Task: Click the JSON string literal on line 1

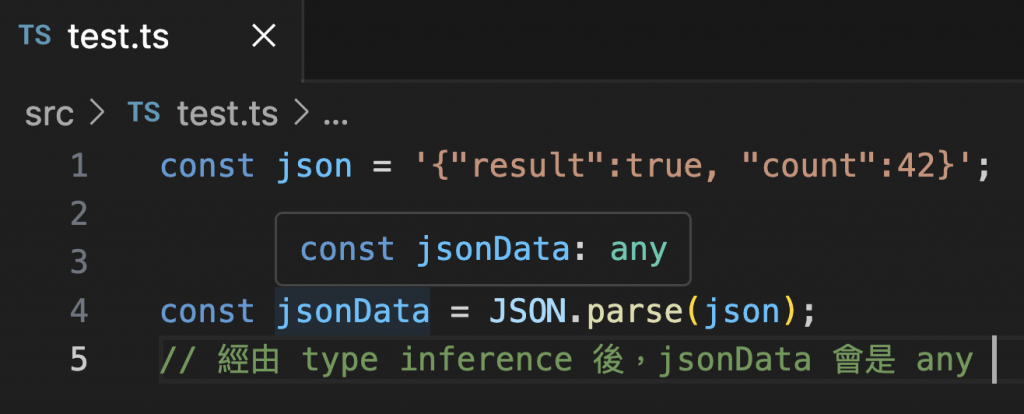Action: (697, 166)
